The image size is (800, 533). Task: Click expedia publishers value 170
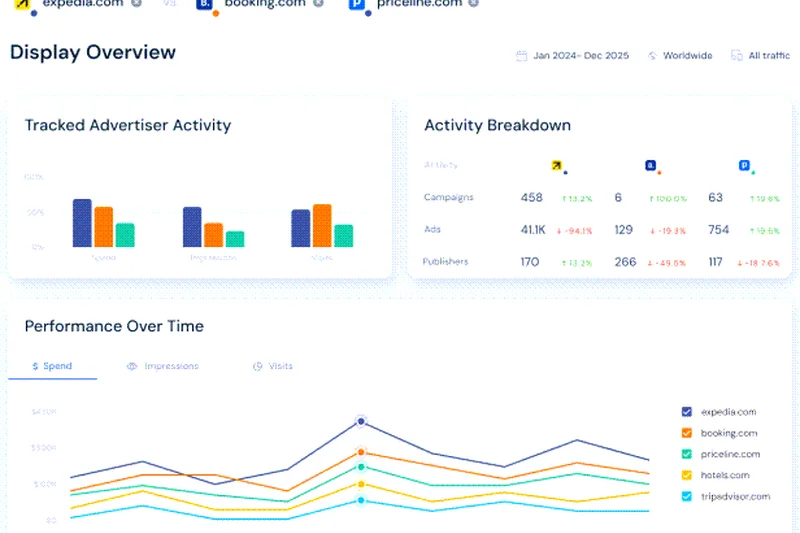click(x=530, y=262)
